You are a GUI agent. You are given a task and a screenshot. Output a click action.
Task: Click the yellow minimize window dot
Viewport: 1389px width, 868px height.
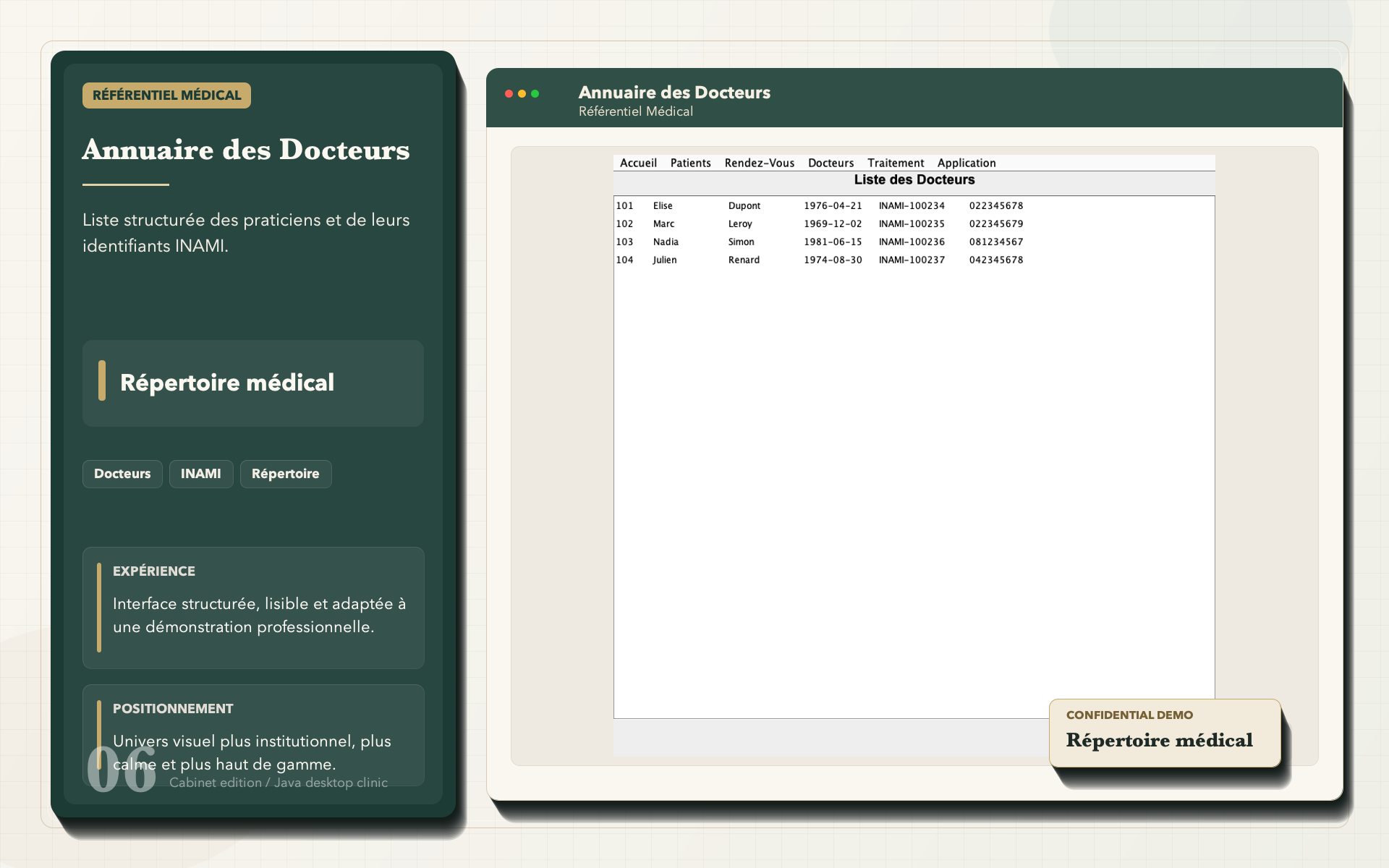522,93
